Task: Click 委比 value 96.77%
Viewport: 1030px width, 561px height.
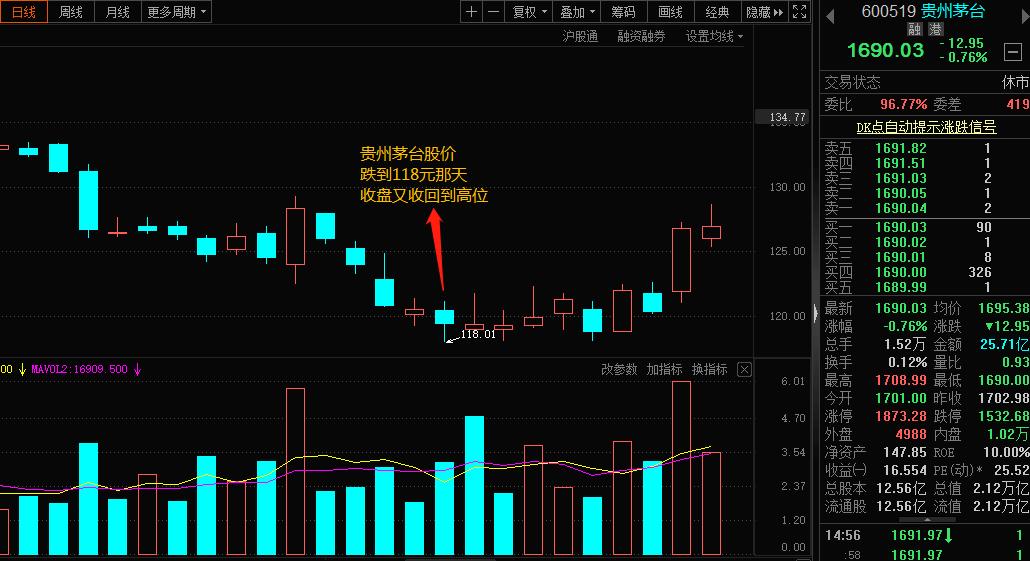Action: click(x=903, y=104)
